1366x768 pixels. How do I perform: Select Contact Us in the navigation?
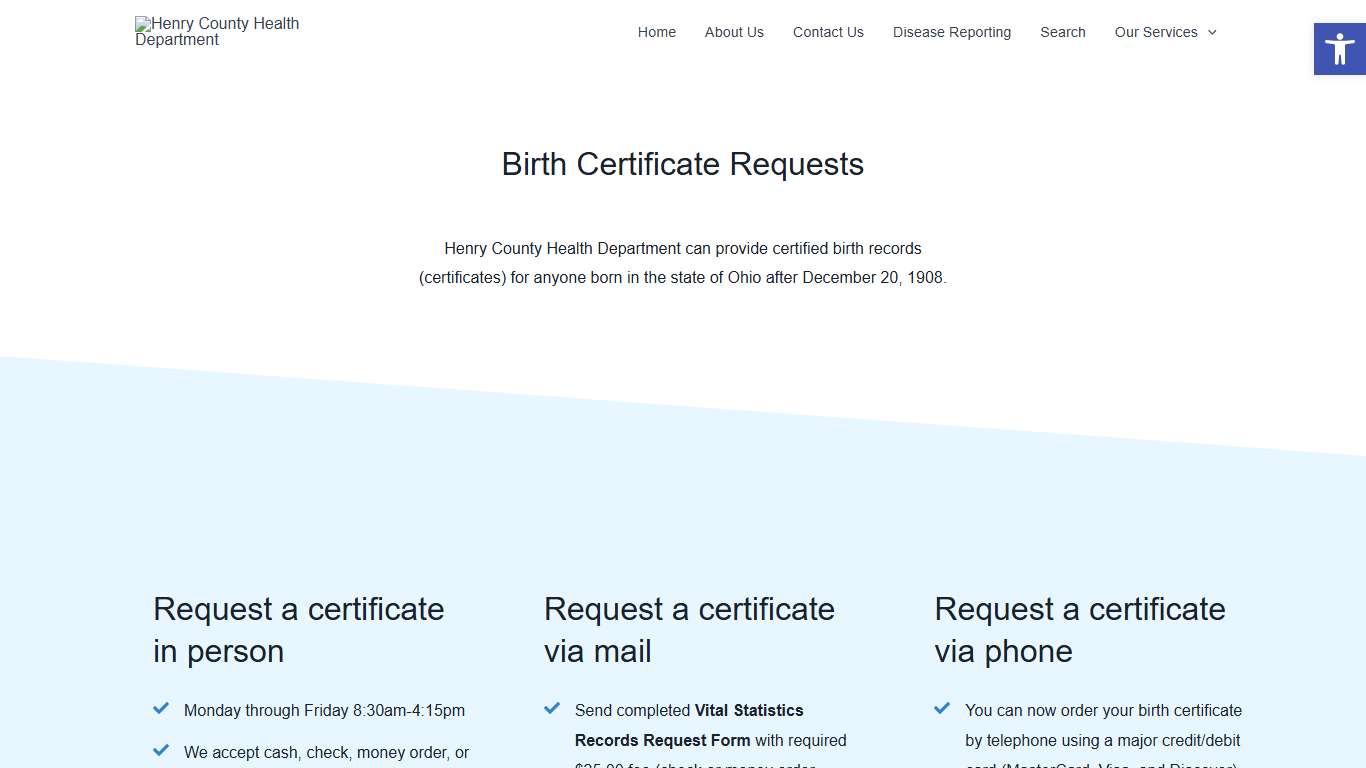click(828, 32)
